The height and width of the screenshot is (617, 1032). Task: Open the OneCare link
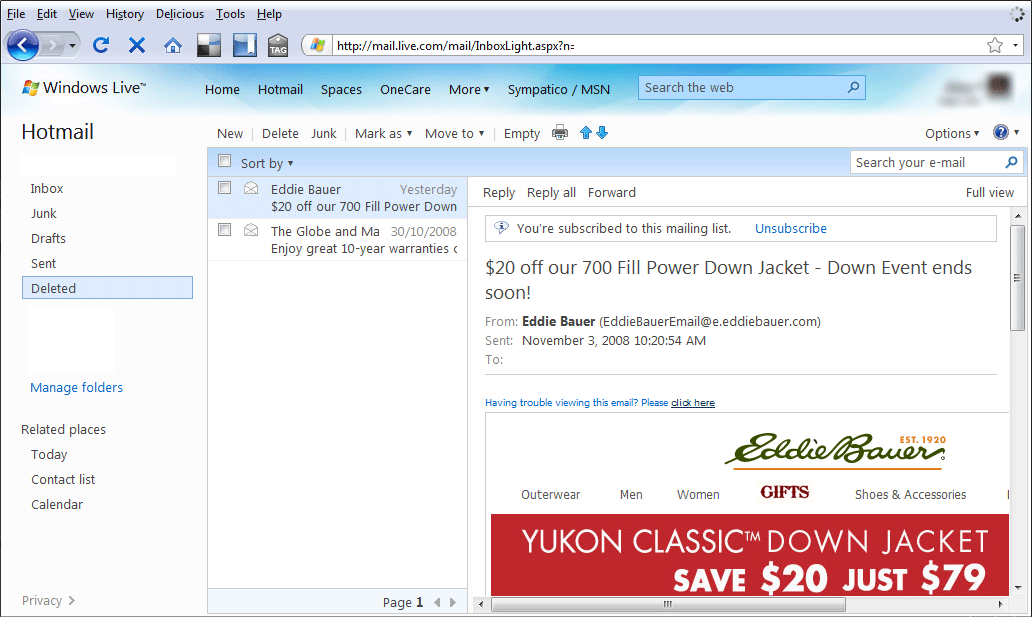tap(405, 90)
